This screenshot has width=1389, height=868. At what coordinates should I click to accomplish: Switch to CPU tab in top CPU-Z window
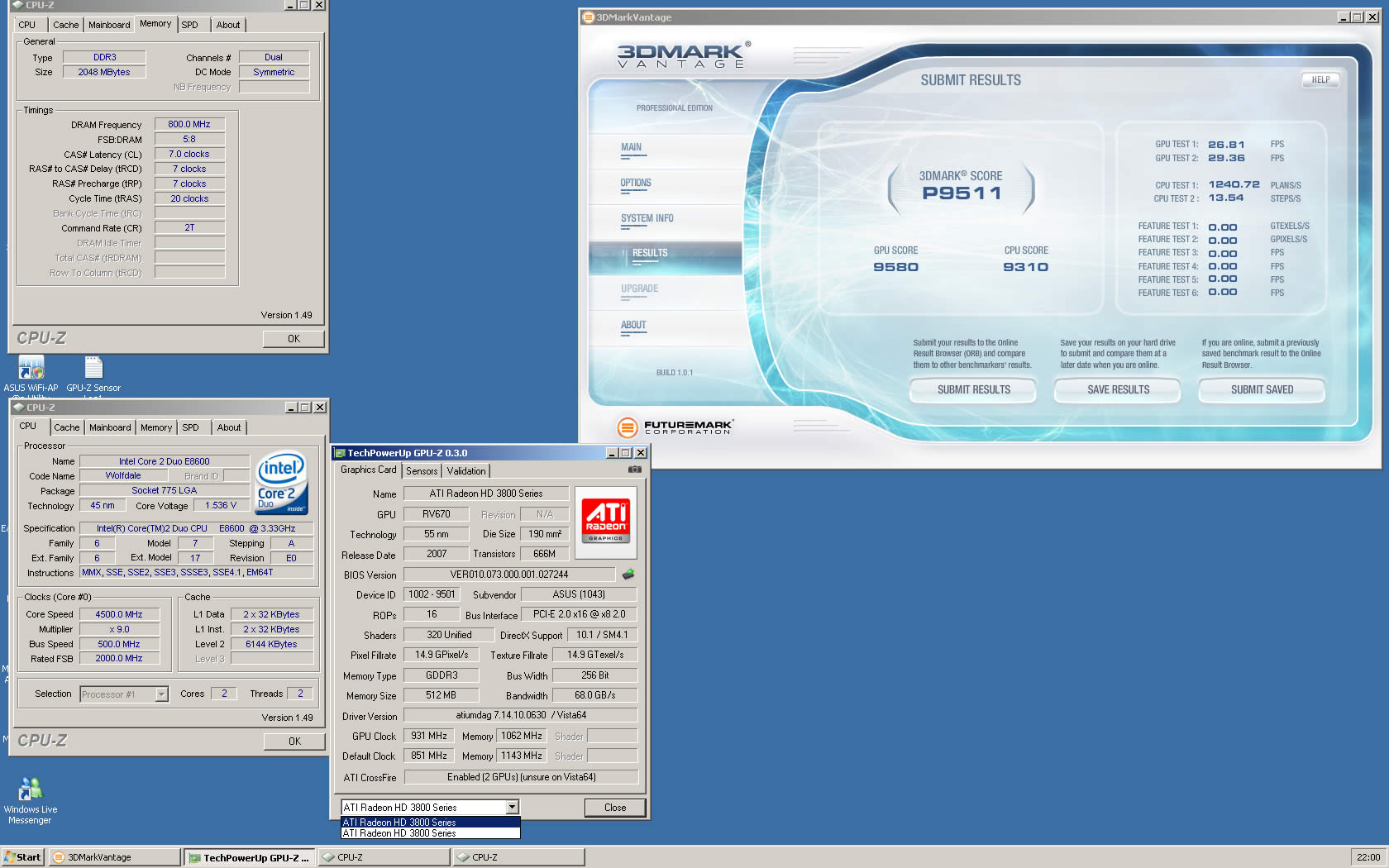tap(27, 25)
